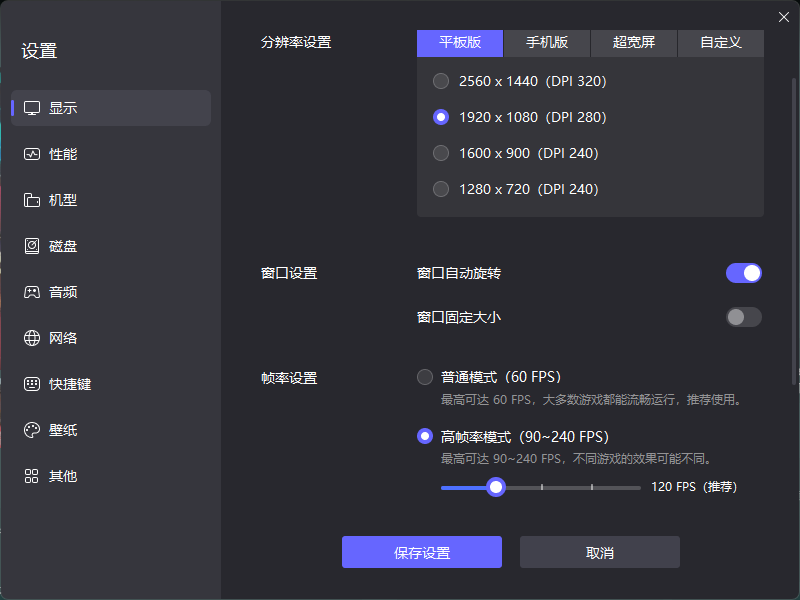The height and width of the screenshot is (600, 800).
Task: Click the FPS slider handle
Action: [x=495, y=487]
